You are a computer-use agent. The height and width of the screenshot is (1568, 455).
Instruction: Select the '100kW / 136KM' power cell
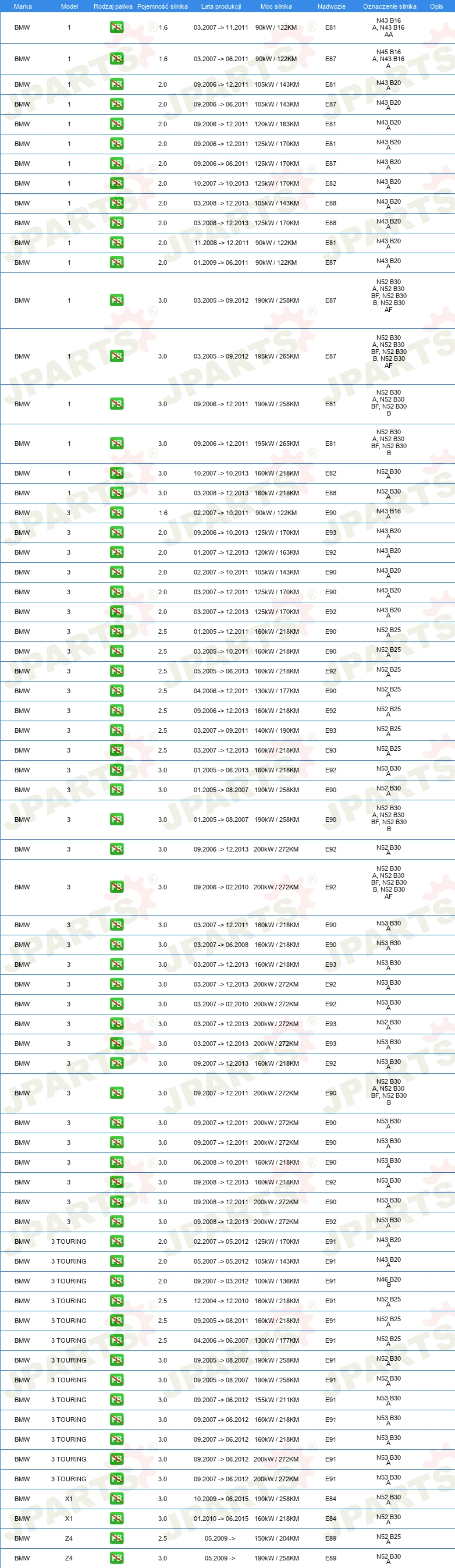pyautogui.click(x=277, y=1280)
